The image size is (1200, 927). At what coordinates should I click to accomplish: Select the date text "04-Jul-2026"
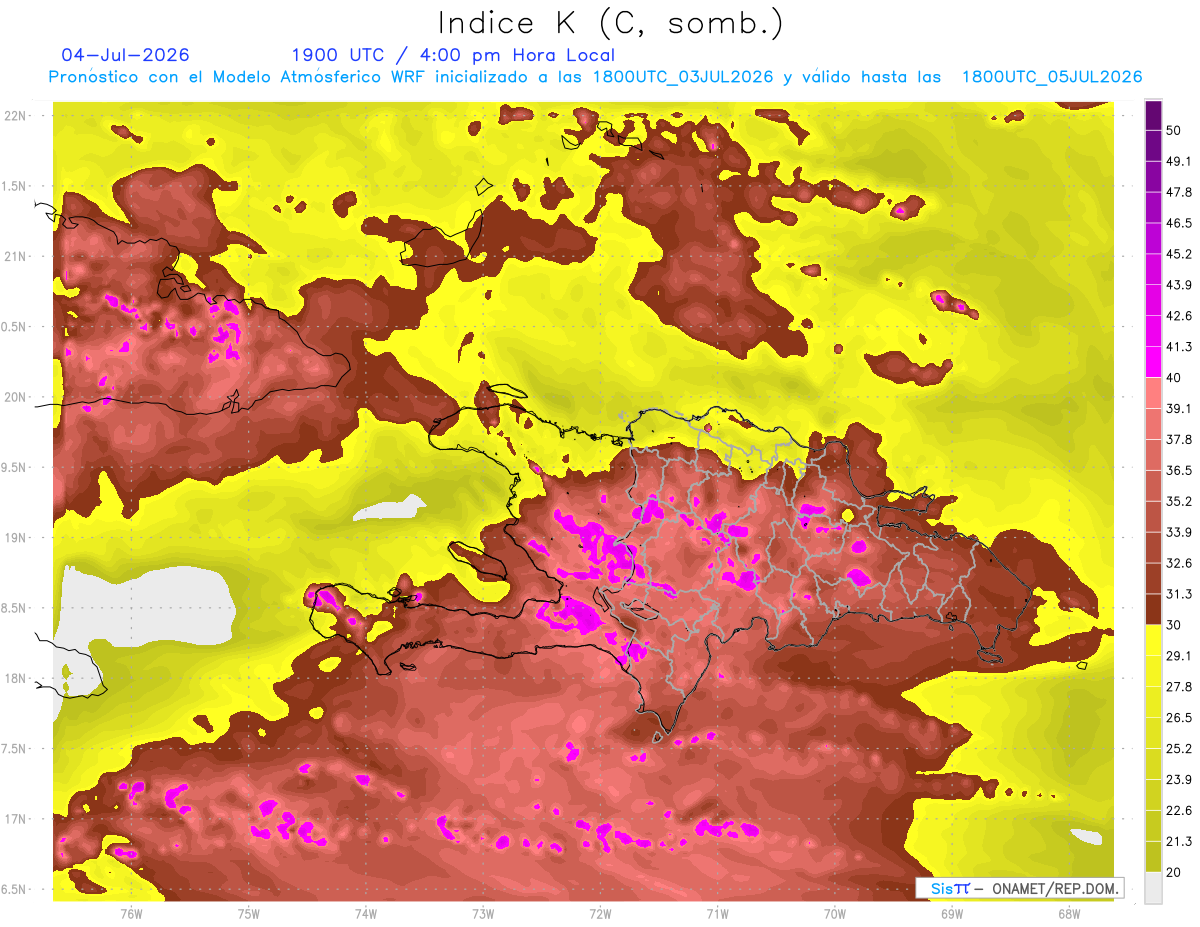tap(125, 55)
